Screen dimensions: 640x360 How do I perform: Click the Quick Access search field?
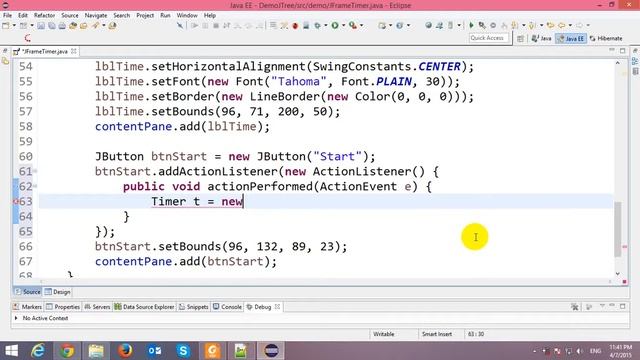tap(489, 38)
